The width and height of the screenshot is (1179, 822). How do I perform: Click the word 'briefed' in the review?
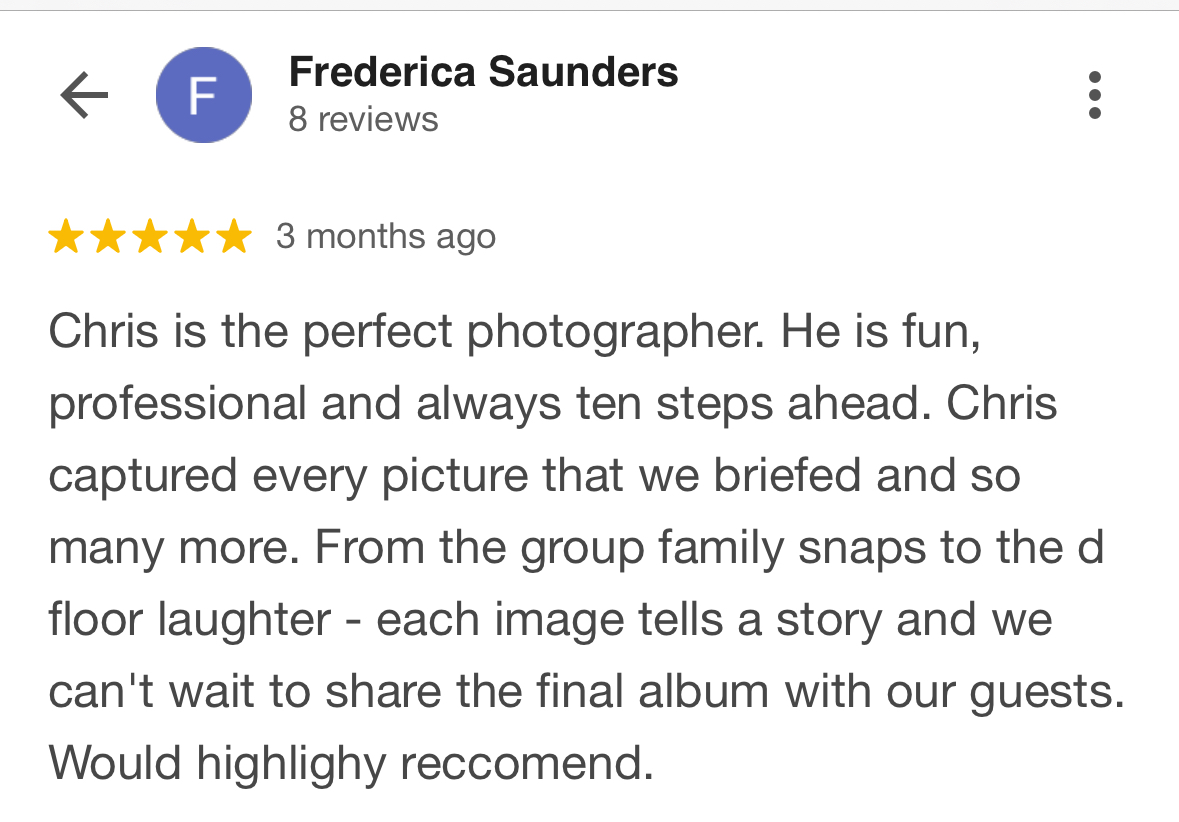(x=788, y=477)
